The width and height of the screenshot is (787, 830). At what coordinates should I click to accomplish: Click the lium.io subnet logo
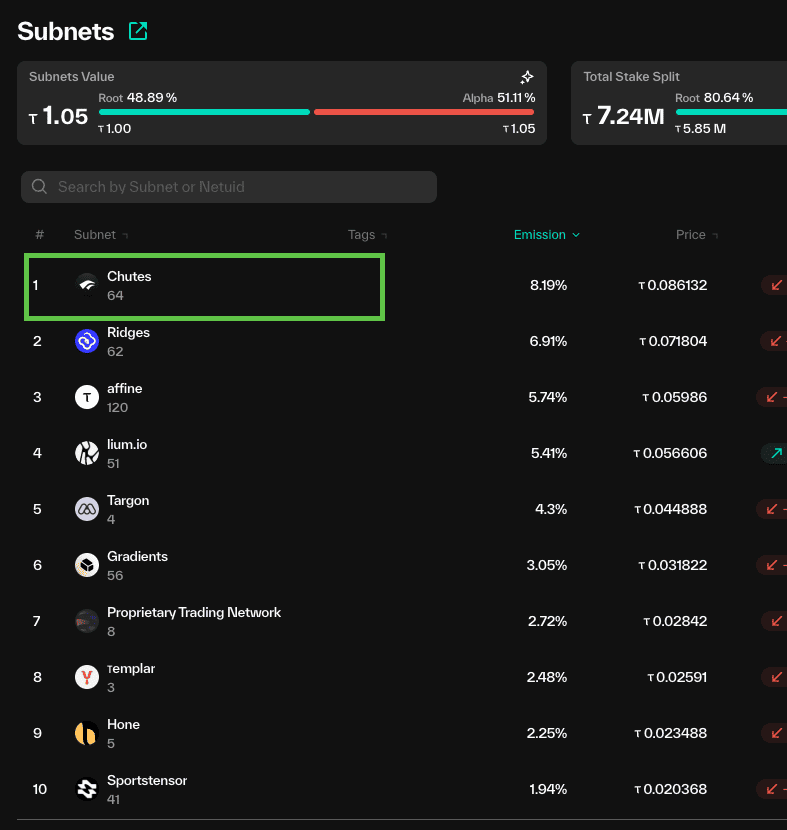87,453
